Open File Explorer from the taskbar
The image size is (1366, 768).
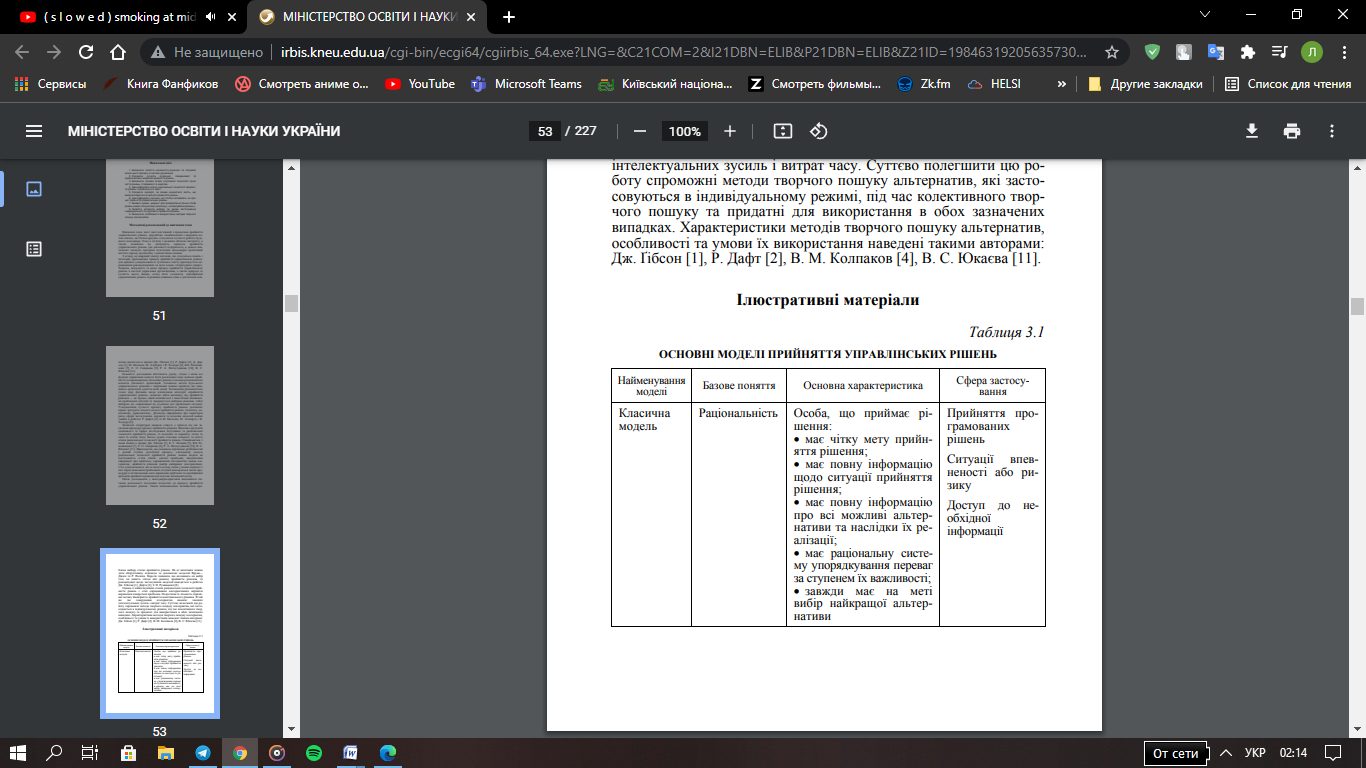pyautogui.click(x=165, y=752)
